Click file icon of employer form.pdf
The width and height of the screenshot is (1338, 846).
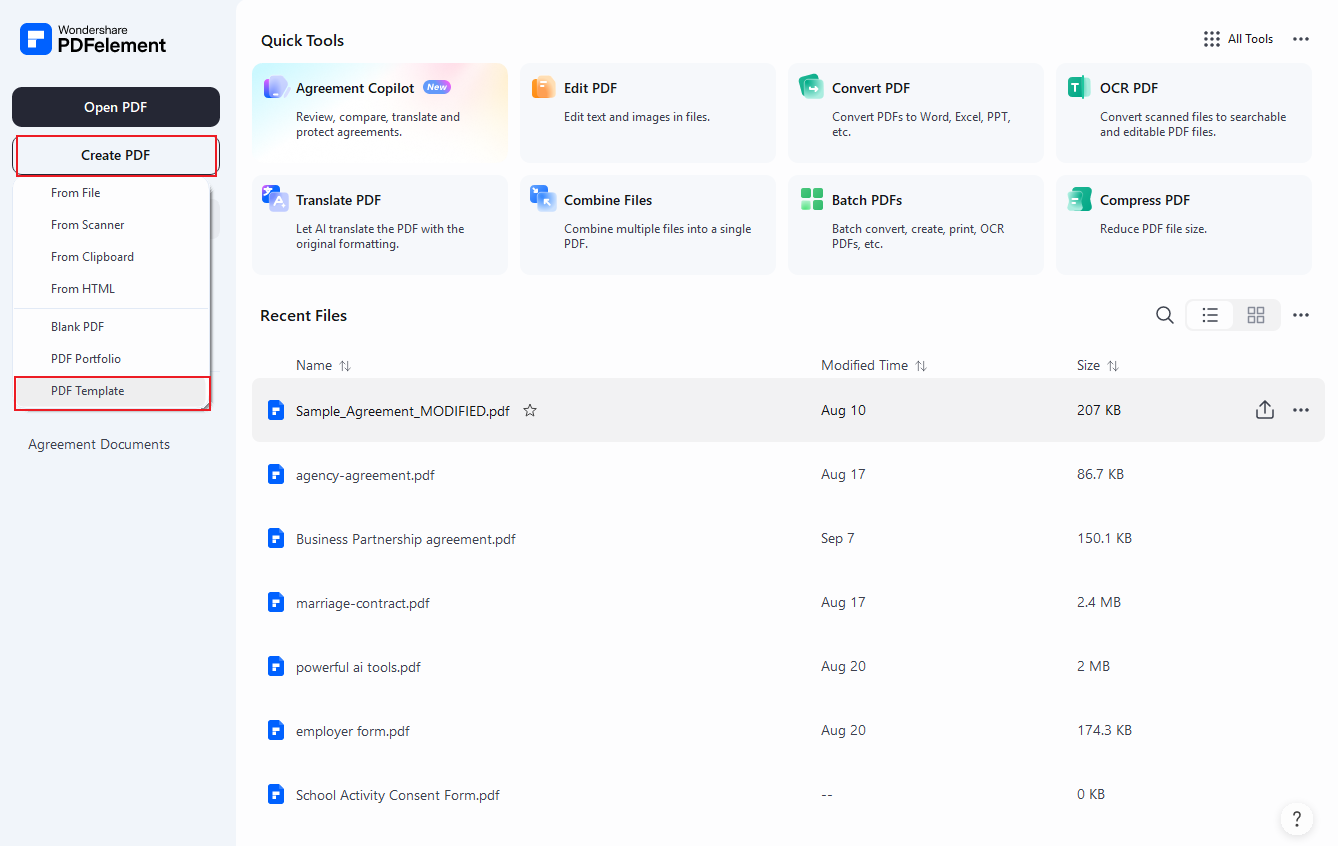pyautogui.click(x=276, y=730)
